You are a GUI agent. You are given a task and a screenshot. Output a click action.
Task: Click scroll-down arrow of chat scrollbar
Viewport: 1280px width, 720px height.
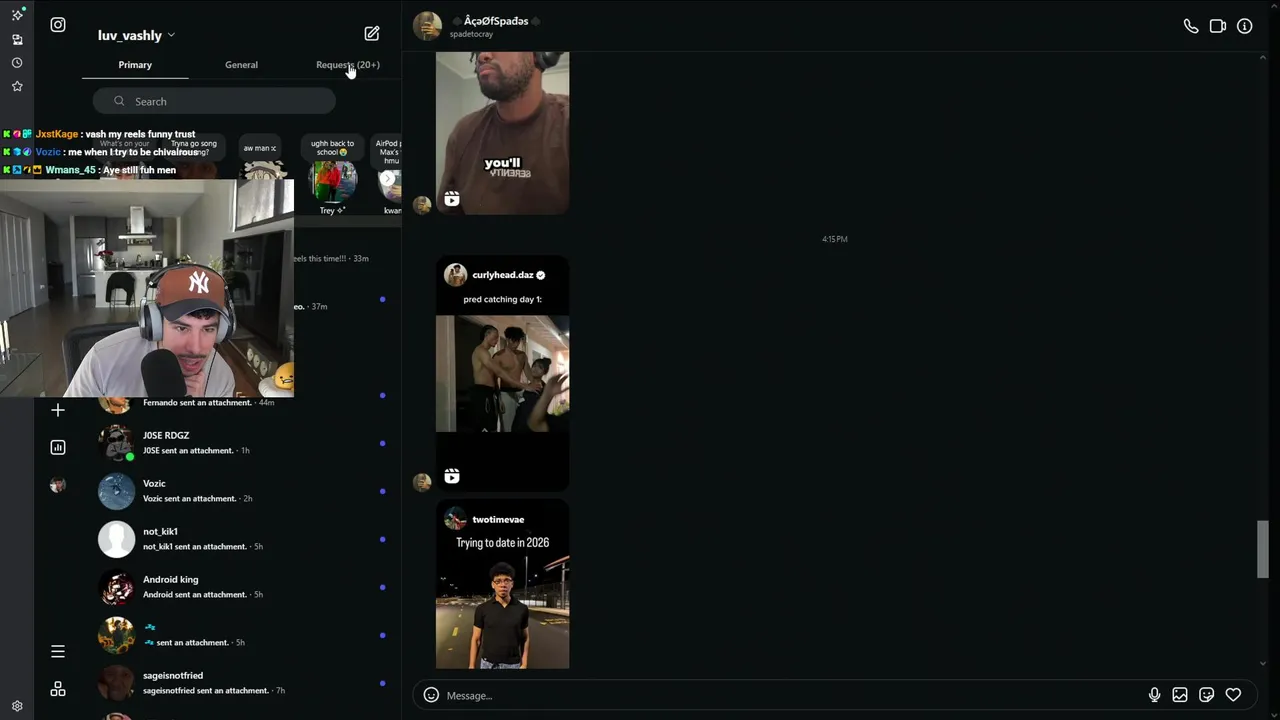click(x=1263, y=663)
